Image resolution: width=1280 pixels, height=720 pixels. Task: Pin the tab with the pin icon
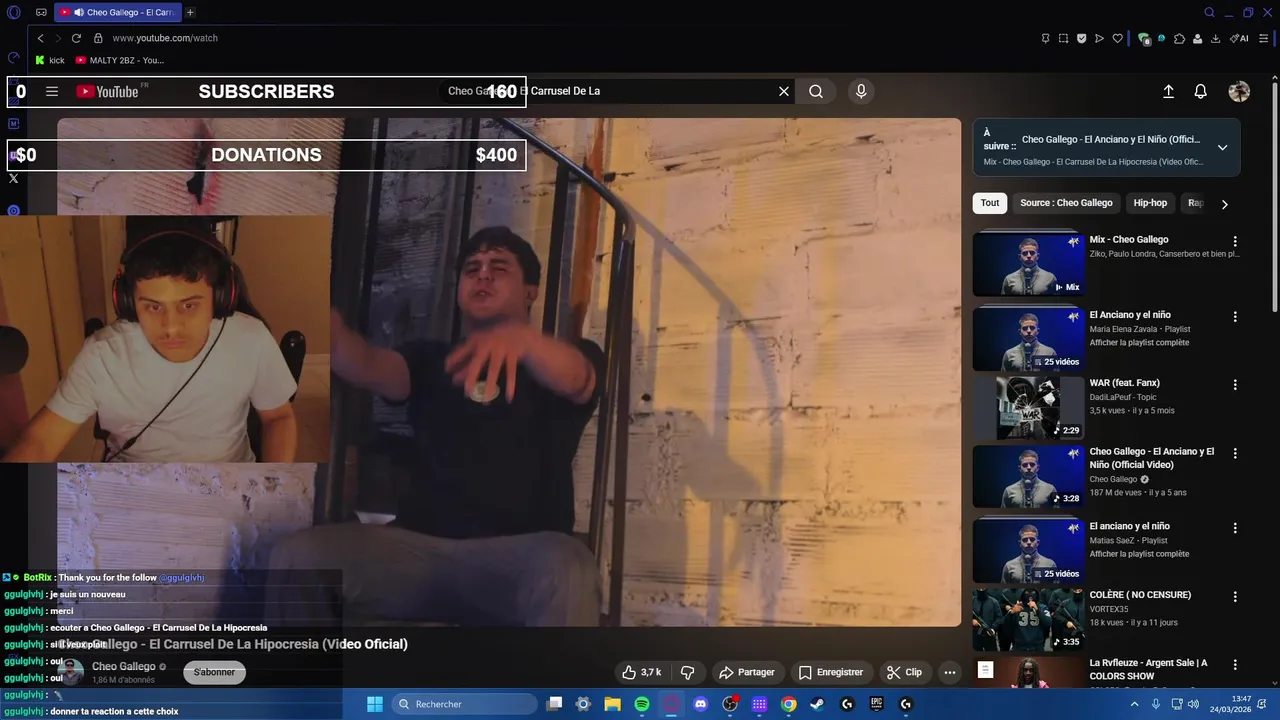point(1045,38)
